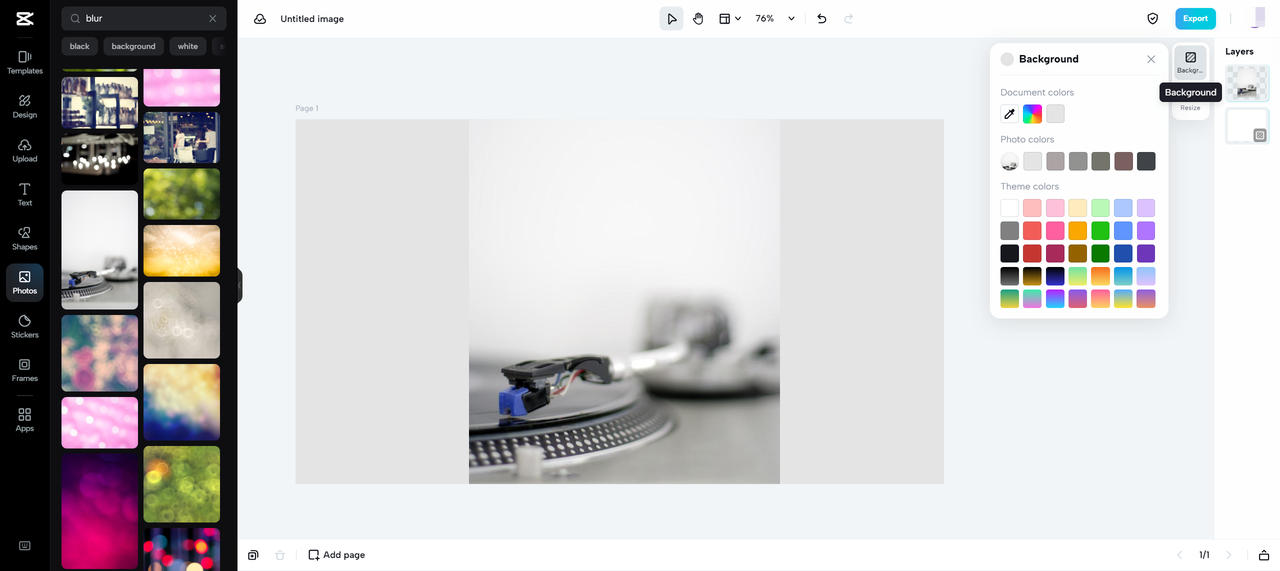Choose the medium blue theme color
1280x571 pixels.
1124,231
